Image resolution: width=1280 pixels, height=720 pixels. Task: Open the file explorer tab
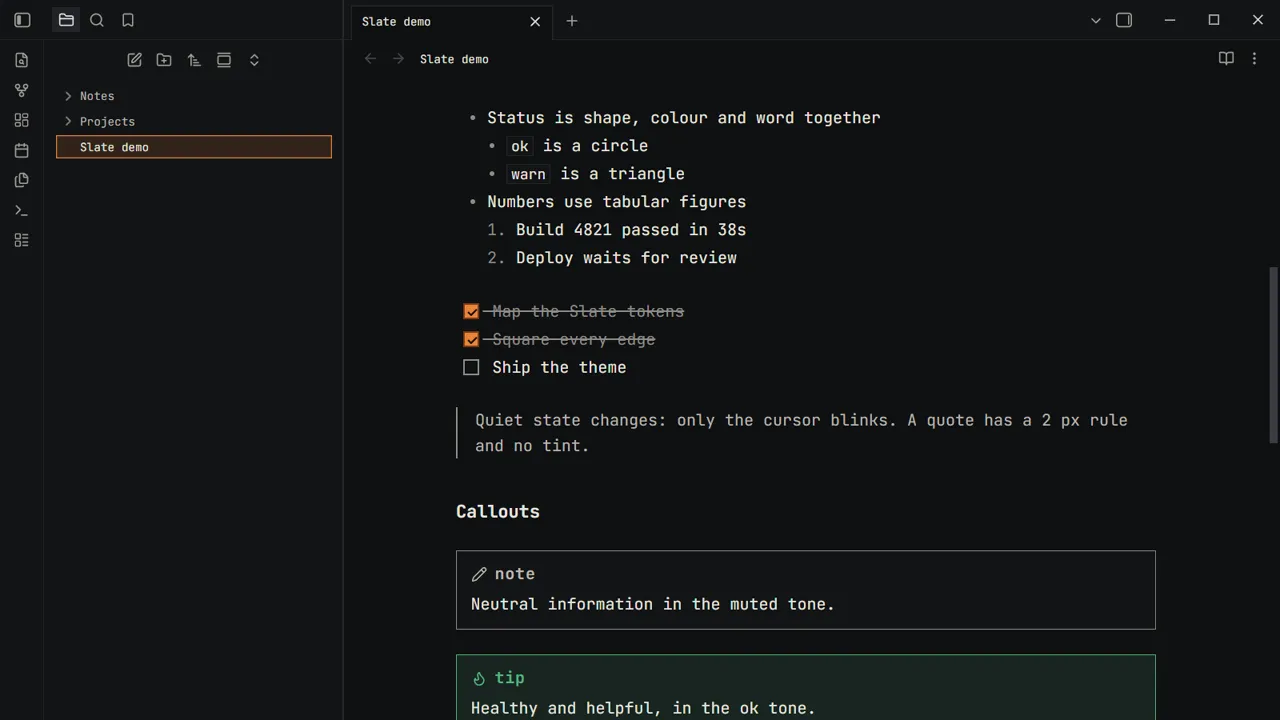pos(66,20)
